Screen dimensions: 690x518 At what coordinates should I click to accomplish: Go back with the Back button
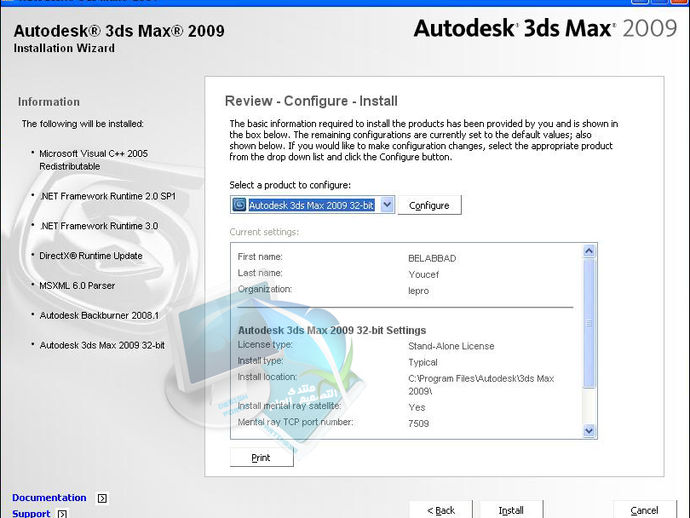(x=440, y=510)
